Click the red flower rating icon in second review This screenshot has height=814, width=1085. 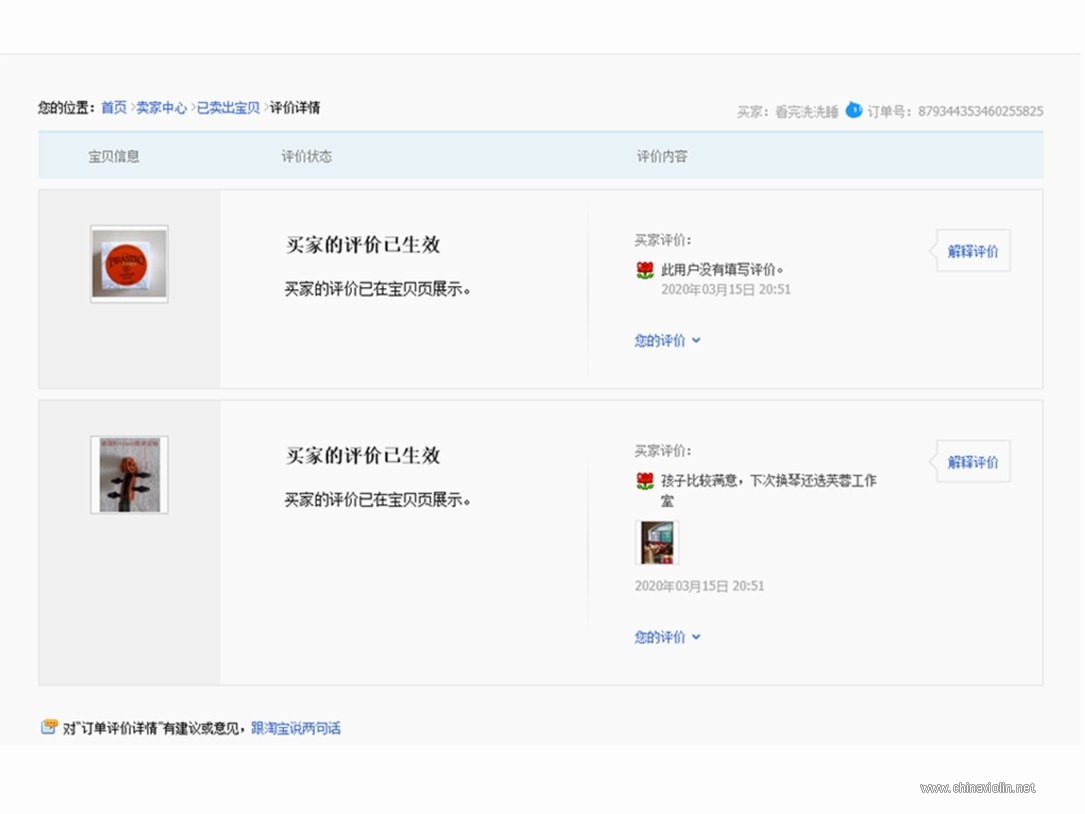[645, 480]
